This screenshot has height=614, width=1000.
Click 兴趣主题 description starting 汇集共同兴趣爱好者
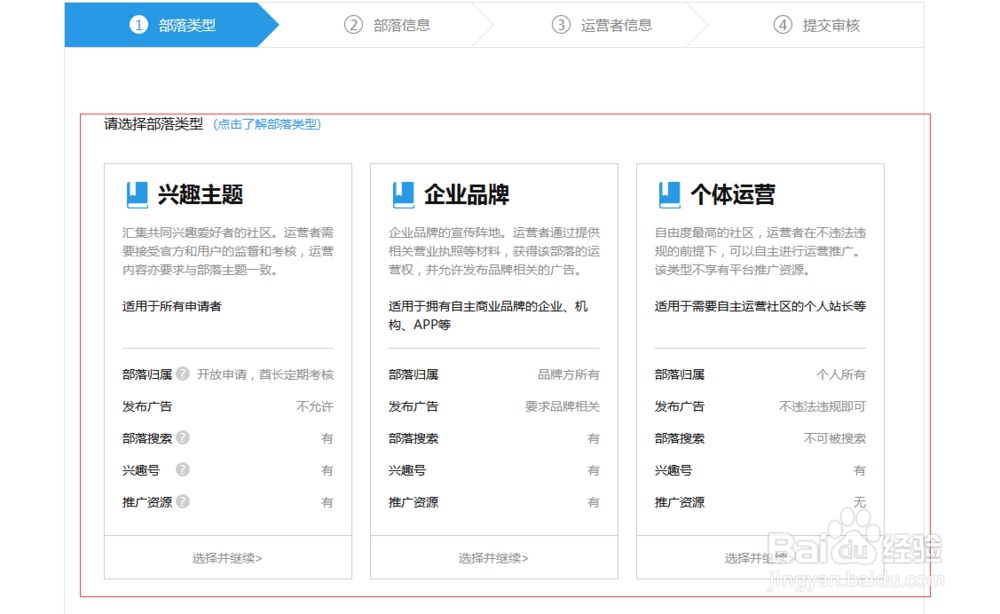pos(228,251)
